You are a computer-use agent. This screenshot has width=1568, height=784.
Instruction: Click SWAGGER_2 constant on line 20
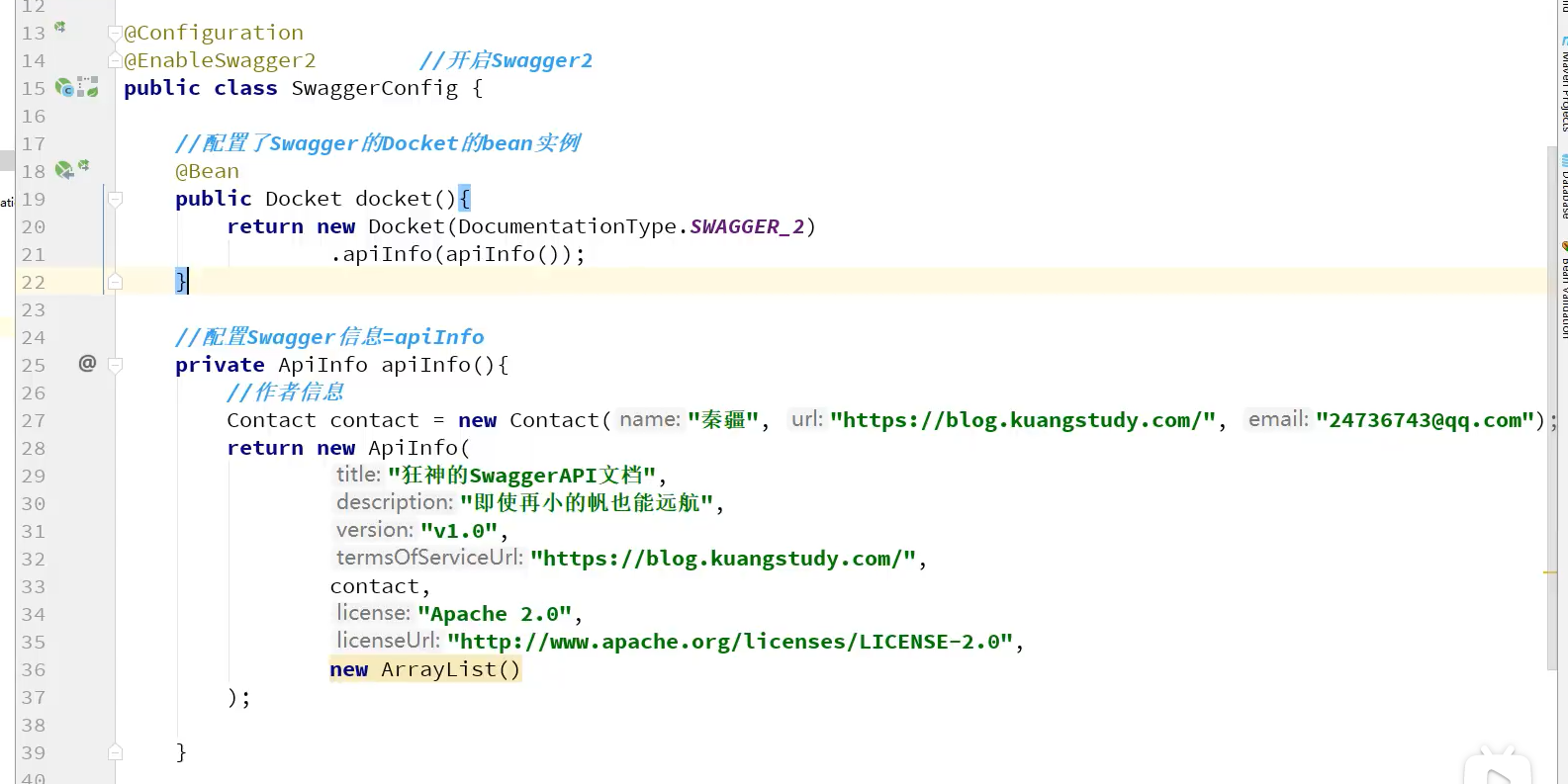747,226
